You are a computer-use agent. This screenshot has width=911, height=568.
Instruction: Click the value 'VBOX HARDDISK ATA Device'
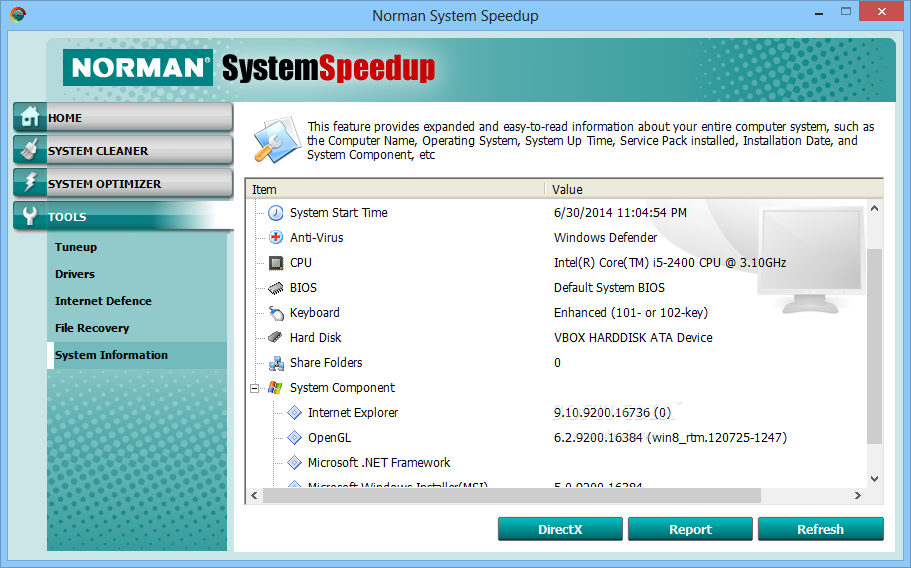point(633,337)
